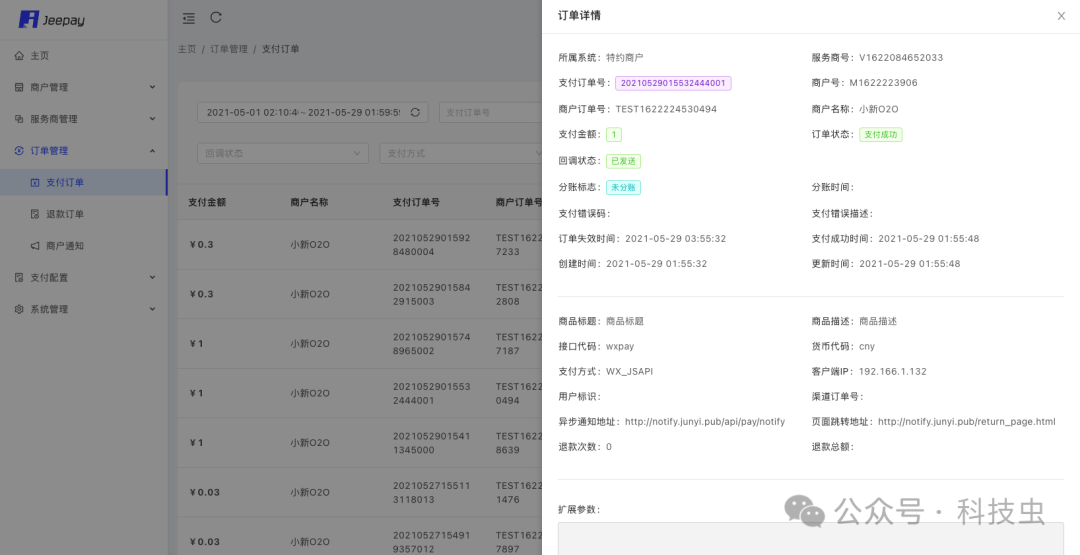Image resolution: width=1080 pixels, height=555 pixels.
Task: Click the 已发送 callback status tag
Action: click(x=623, y=161)
